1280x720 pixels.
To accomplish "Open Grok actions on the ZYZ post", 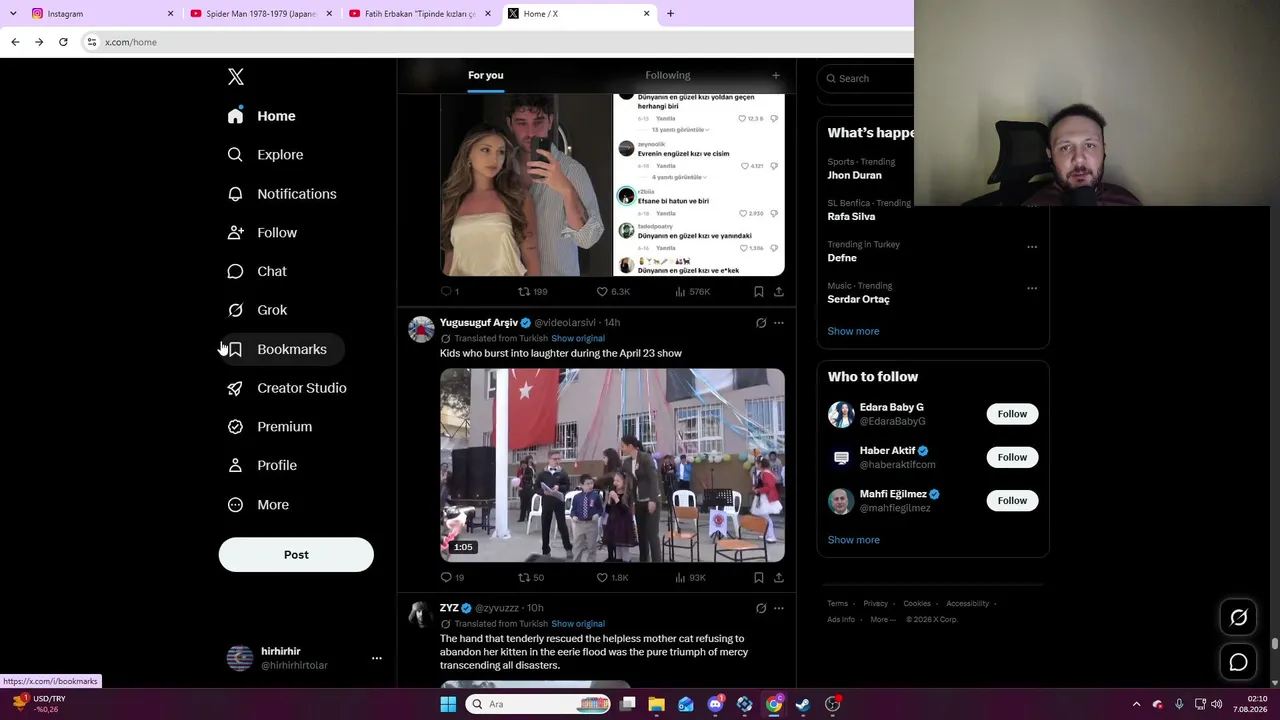I will (761, 608).
